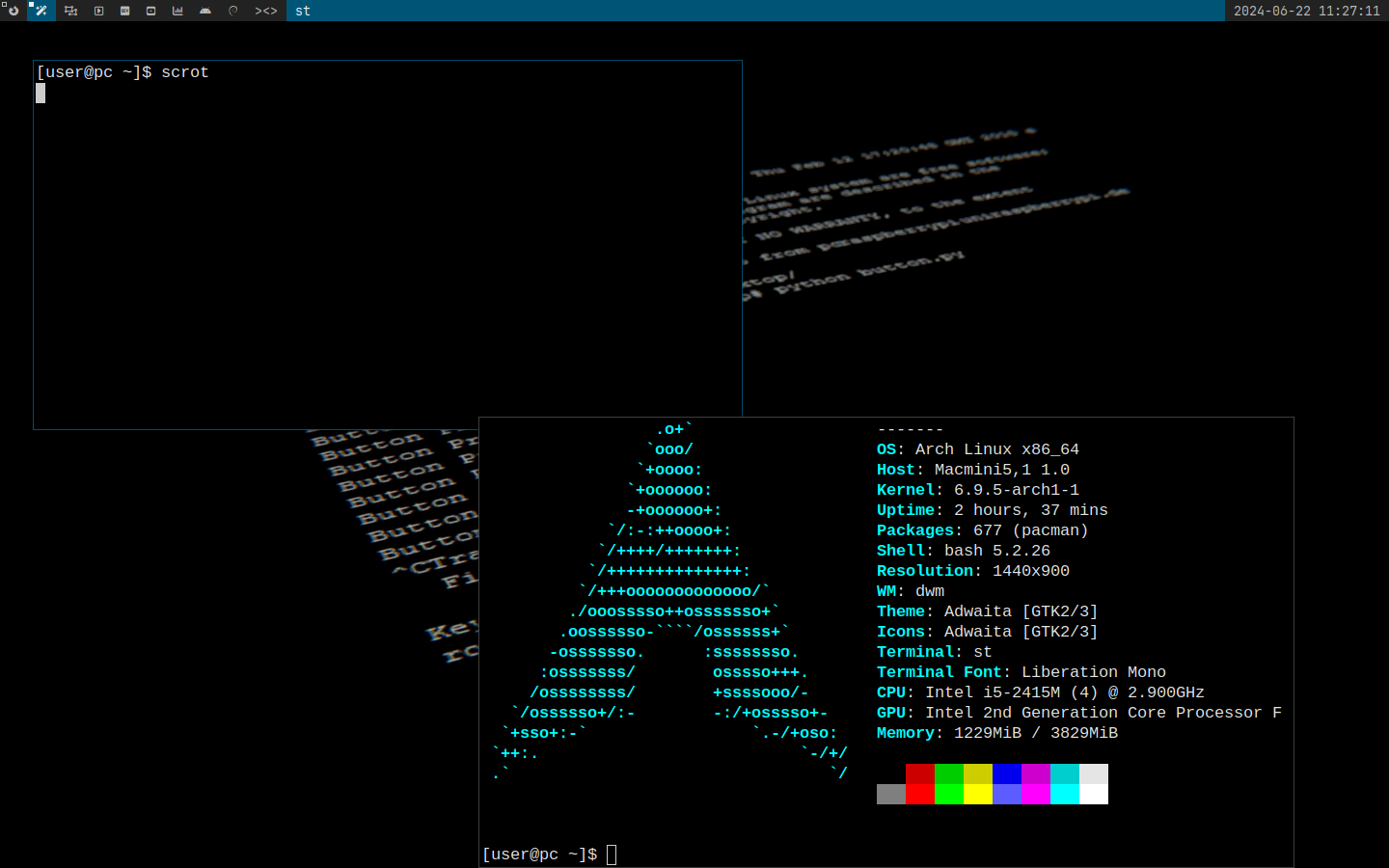Image resolution: width=1389 pixels, height=868 pixels.
Task: Click the OS: Arch Linux x86_64 line
Action: [x=978, y=449]
